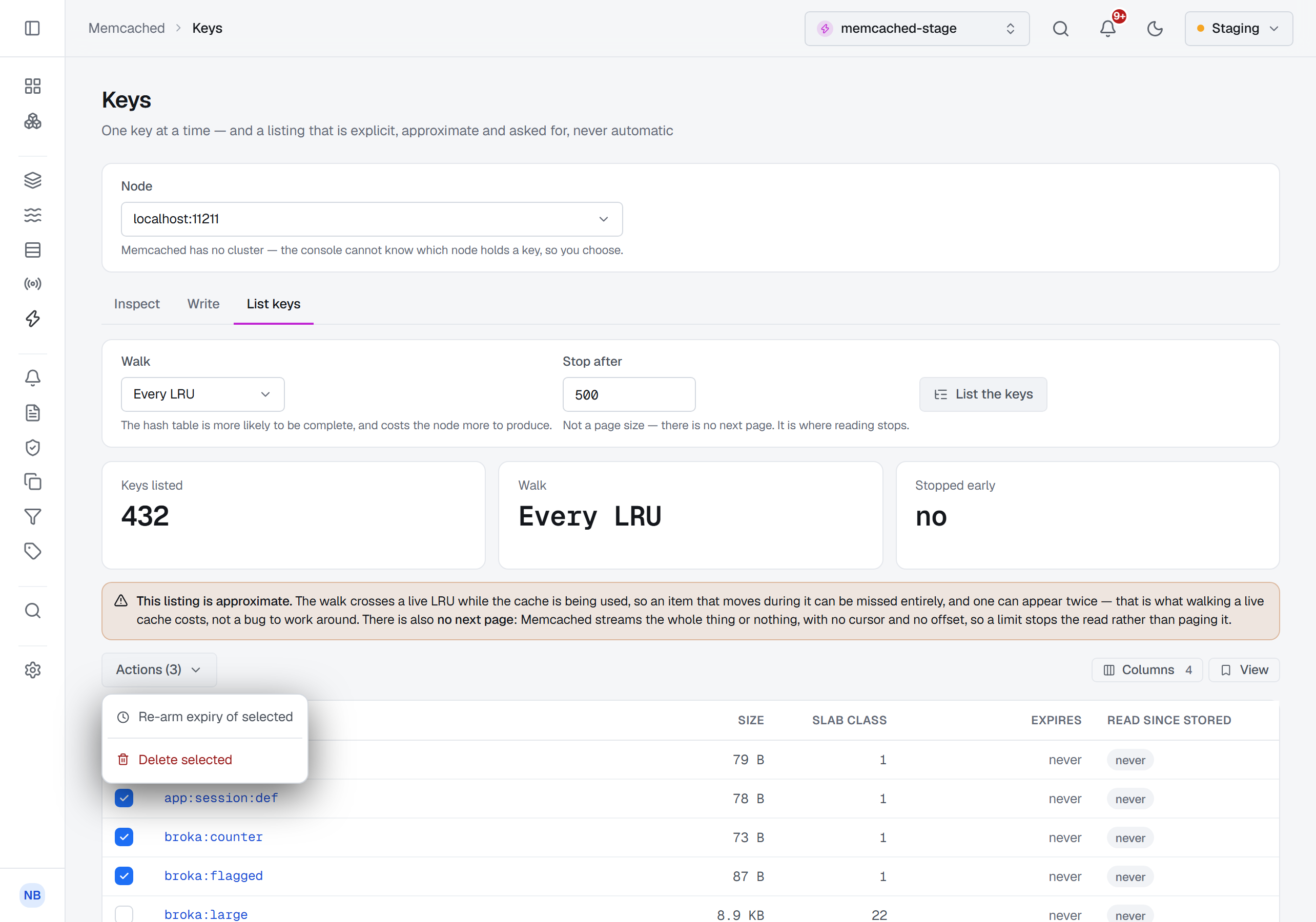1316x922 pixels.
Task: Switch to dark mode moon icon
Action: click(1155, 29)
